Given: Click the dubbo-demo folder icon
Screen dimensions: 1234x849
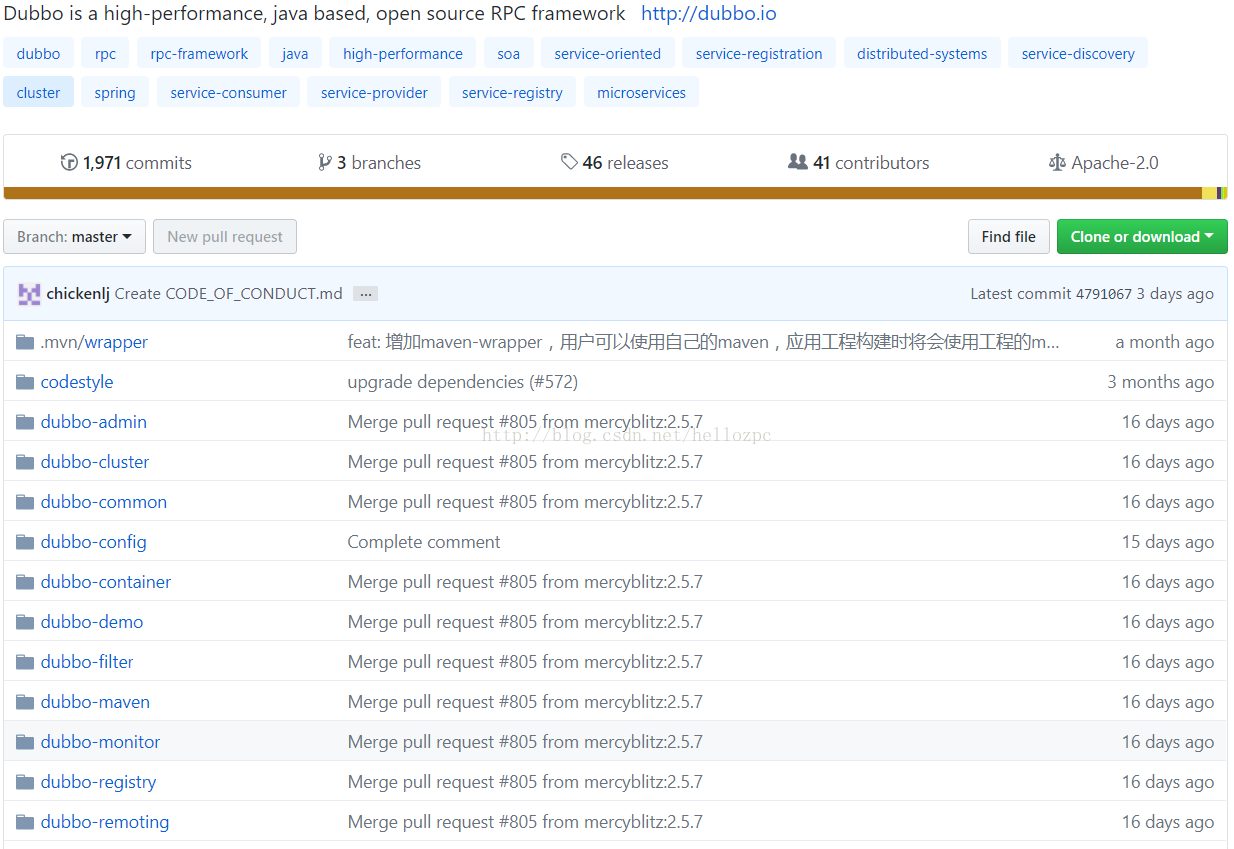Looking at the screenshot, I should 25,622.
